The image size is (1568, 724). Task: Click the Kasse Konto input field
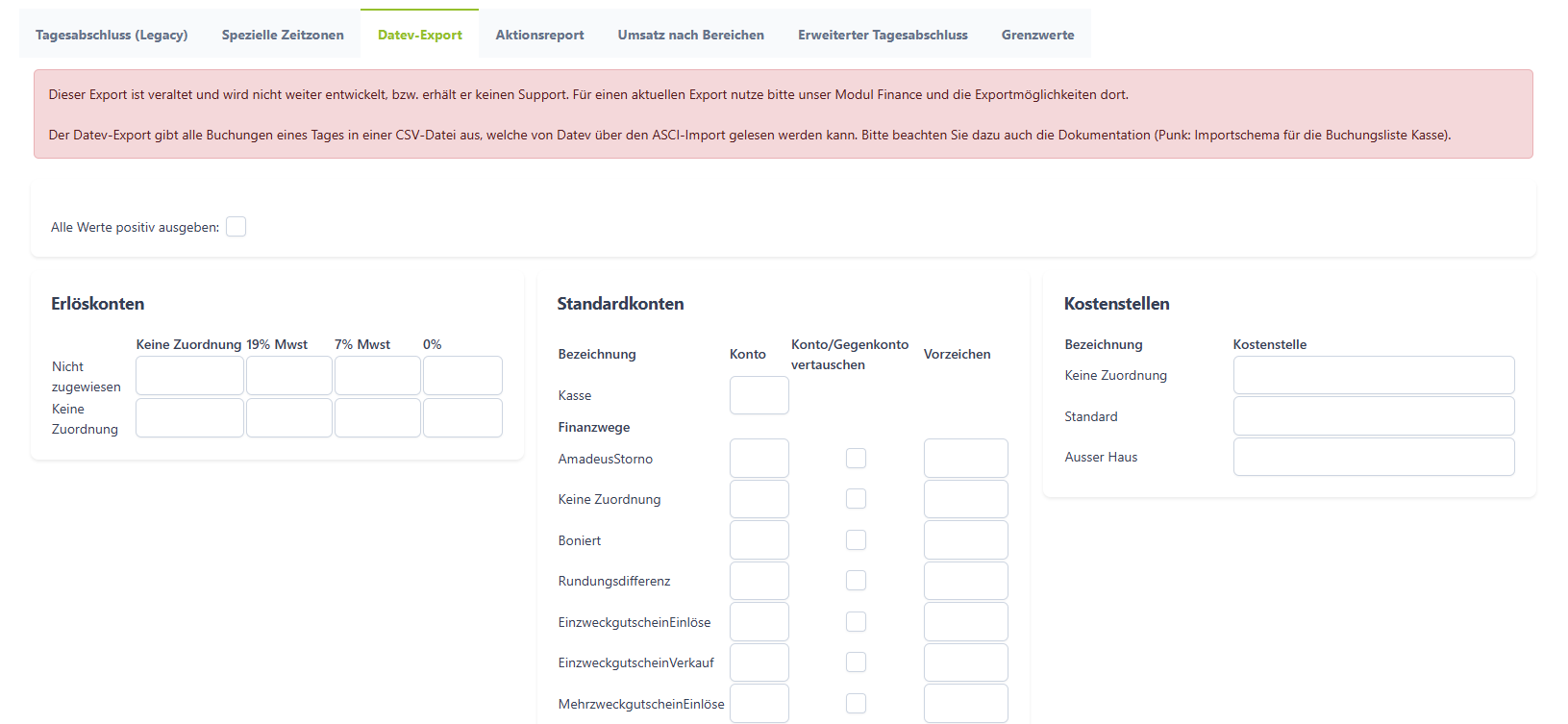click(759, 395)
